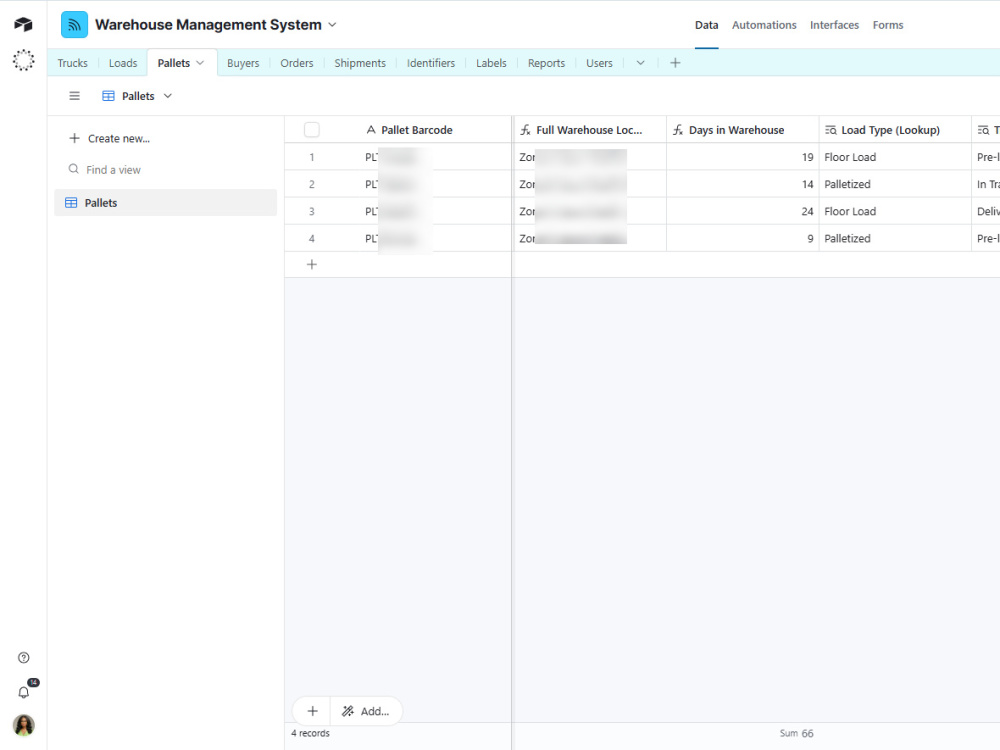Open the Users table tab
The width and height of the screenshot is (1000, 750).
(x=599, y=62)
